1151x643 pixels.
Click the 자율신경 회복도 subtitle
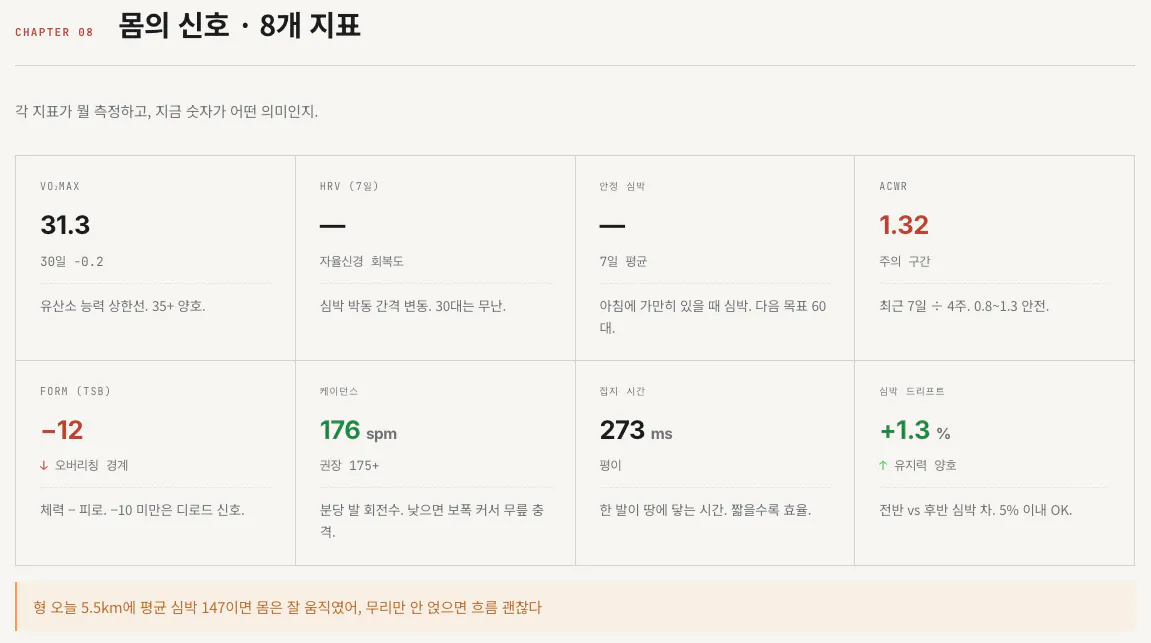click(x=361, y=261)
